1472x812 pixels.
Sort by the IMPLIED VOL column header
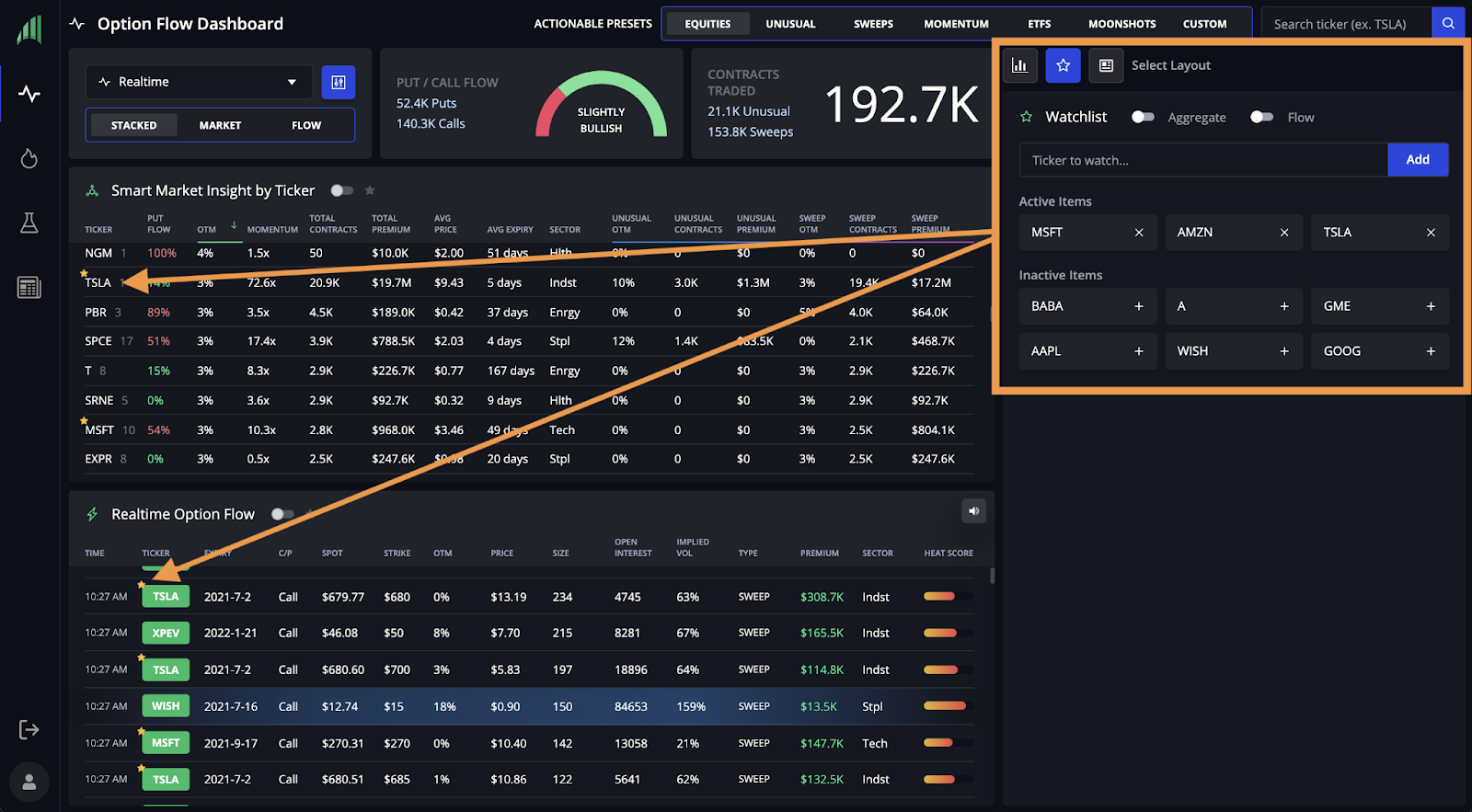click(x=693, y=548)
